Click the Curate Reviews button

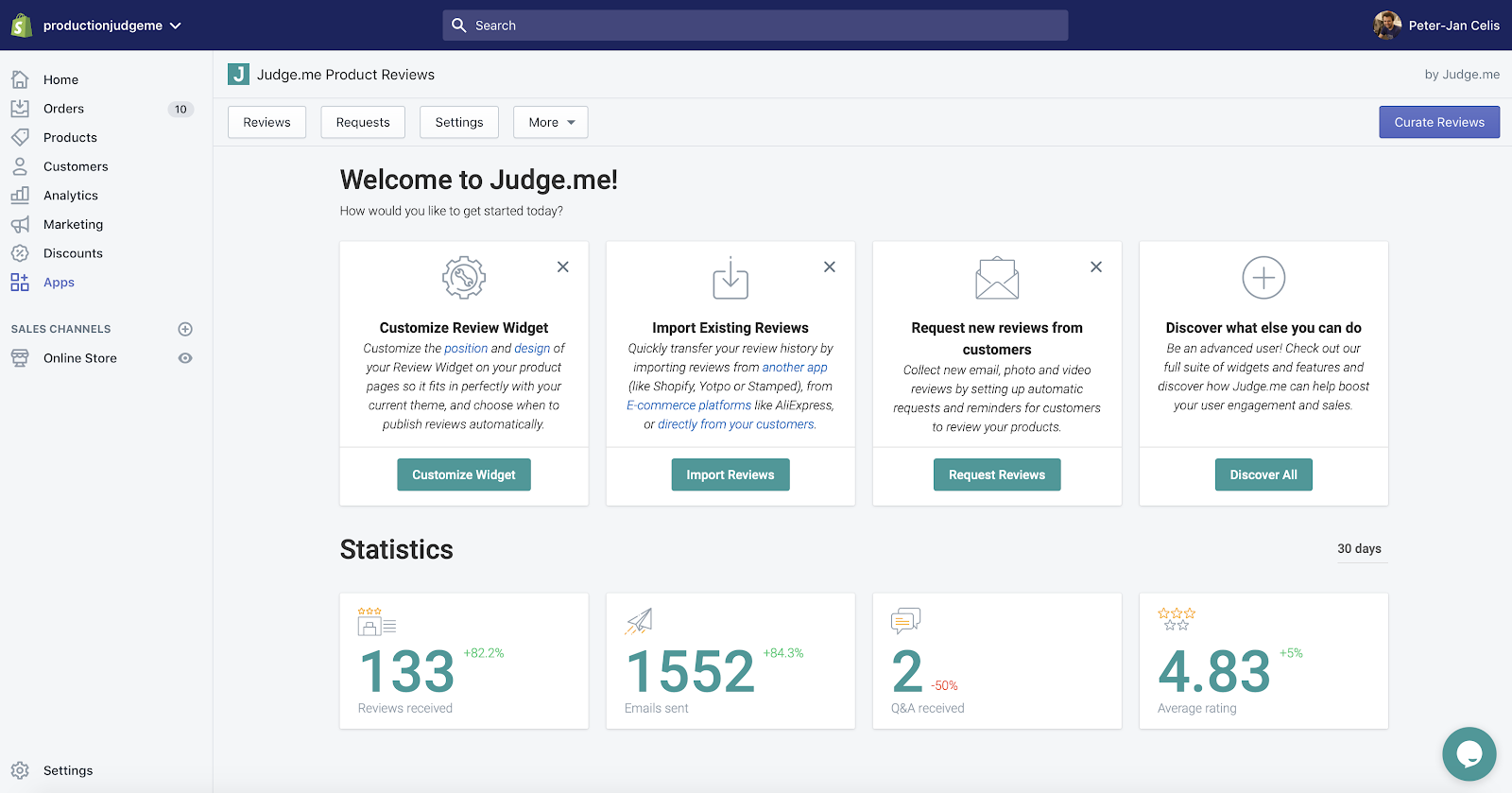click(1439, 122)
